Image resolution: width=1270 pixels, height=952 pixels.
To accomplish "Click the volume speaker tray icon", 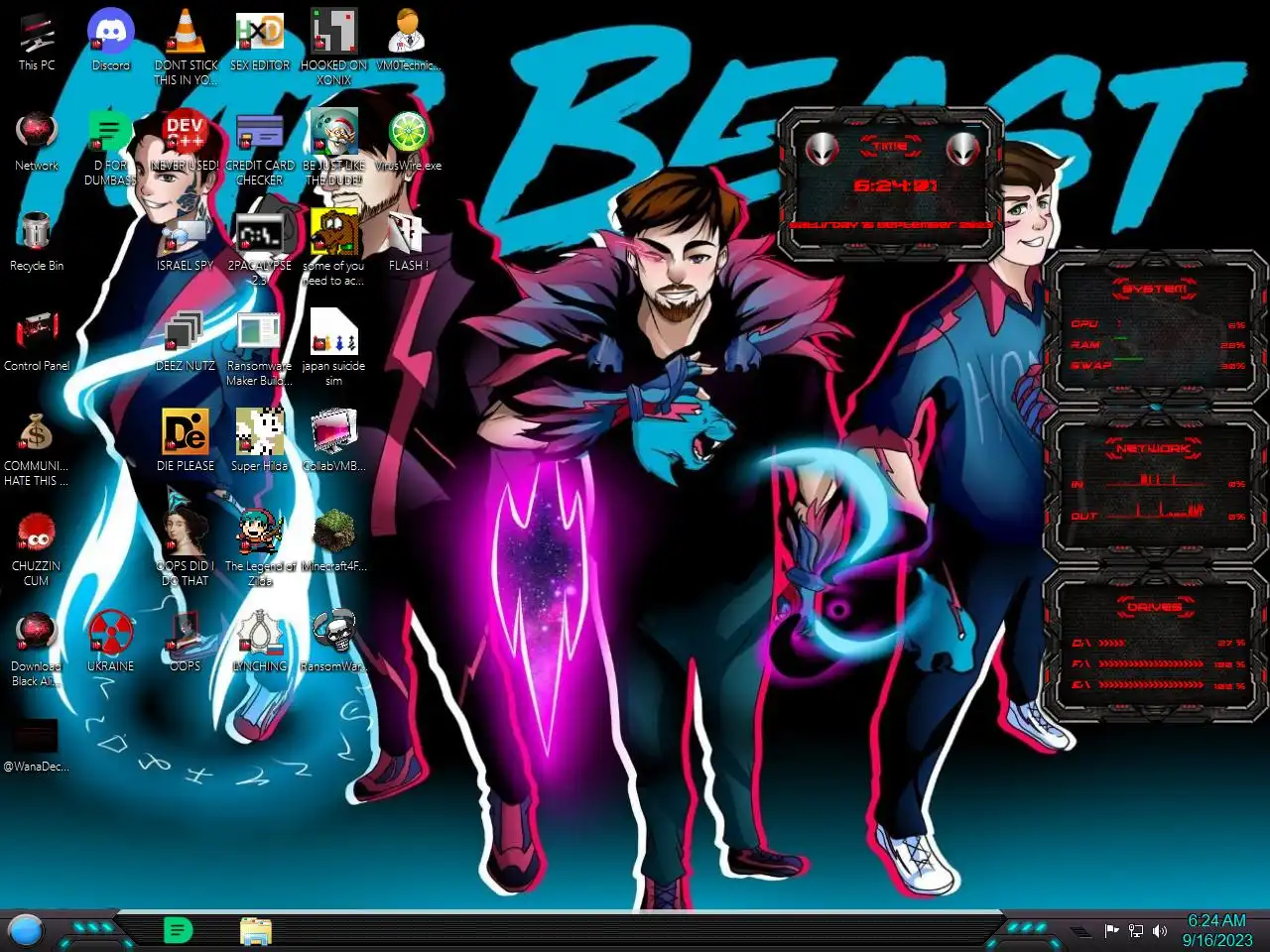I will coord(1159,930).
